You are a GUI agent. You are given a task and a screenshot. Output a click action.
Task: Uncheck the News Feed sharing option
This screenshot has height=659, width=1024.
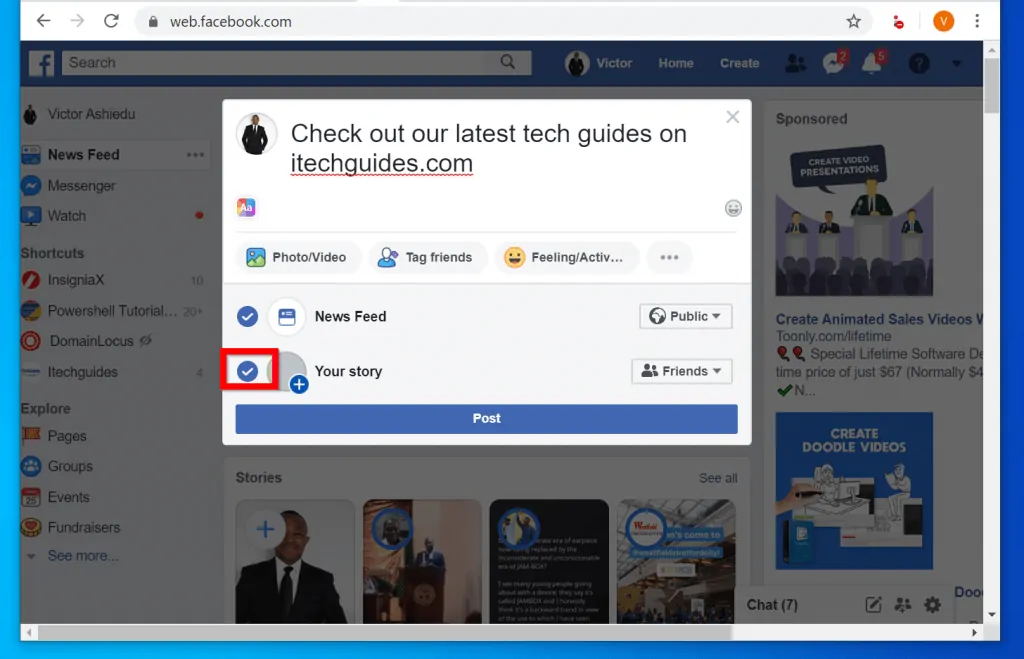[x=247, y=316]
